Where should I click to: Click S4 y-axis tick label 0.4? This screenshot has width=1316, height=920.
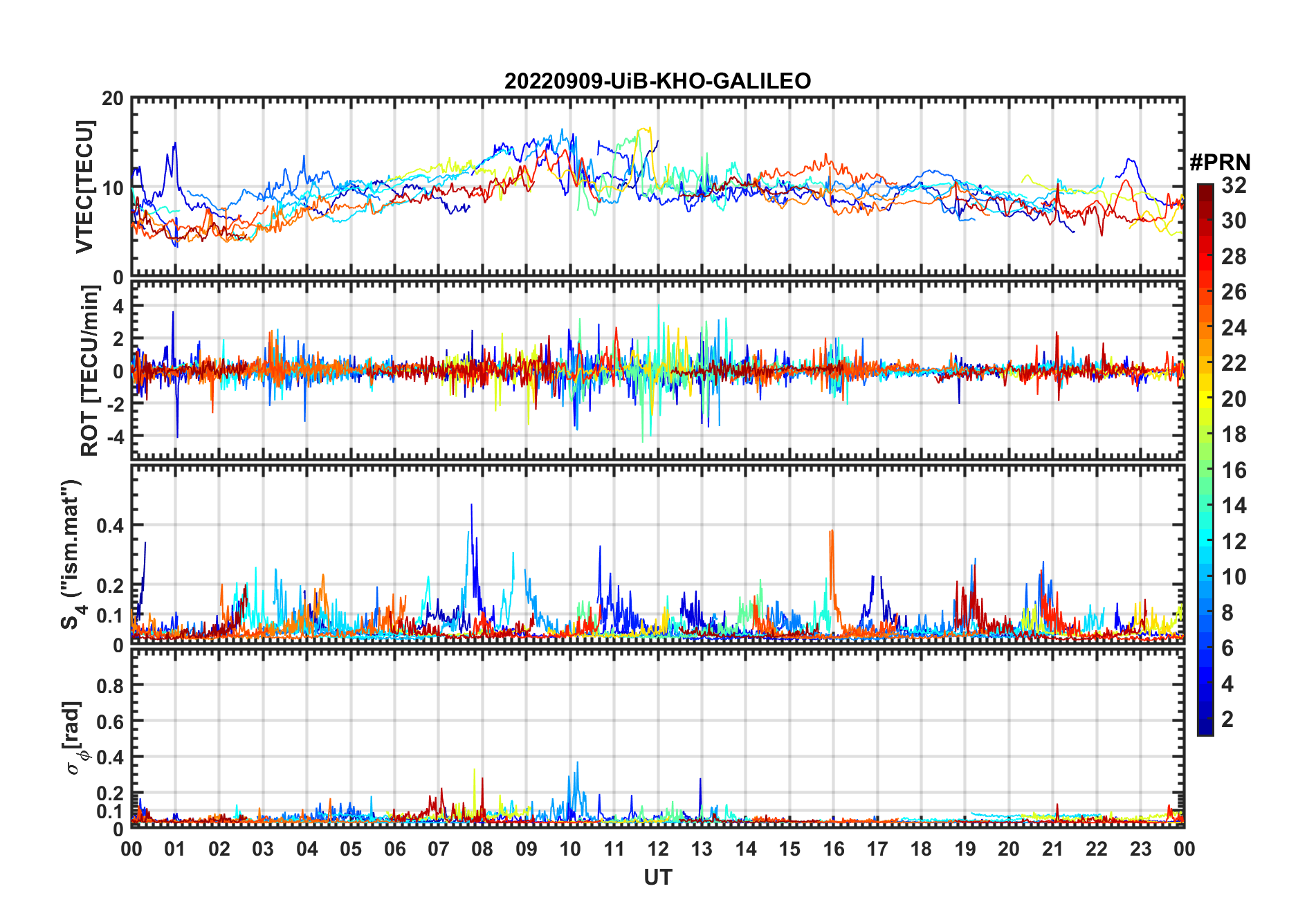click(x=111, y=526)
